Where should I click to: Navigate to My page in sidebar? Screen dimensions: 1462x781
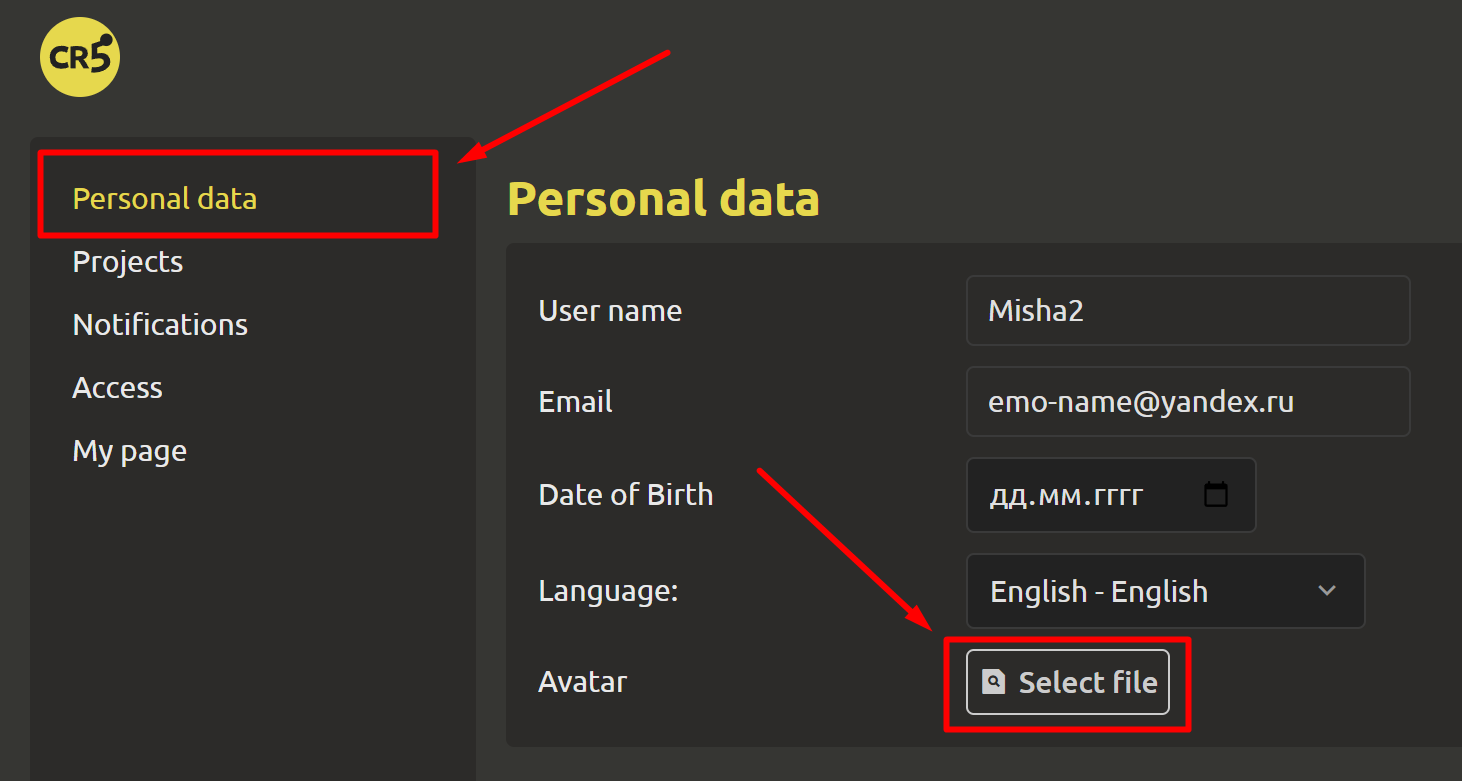coord(130,450)
